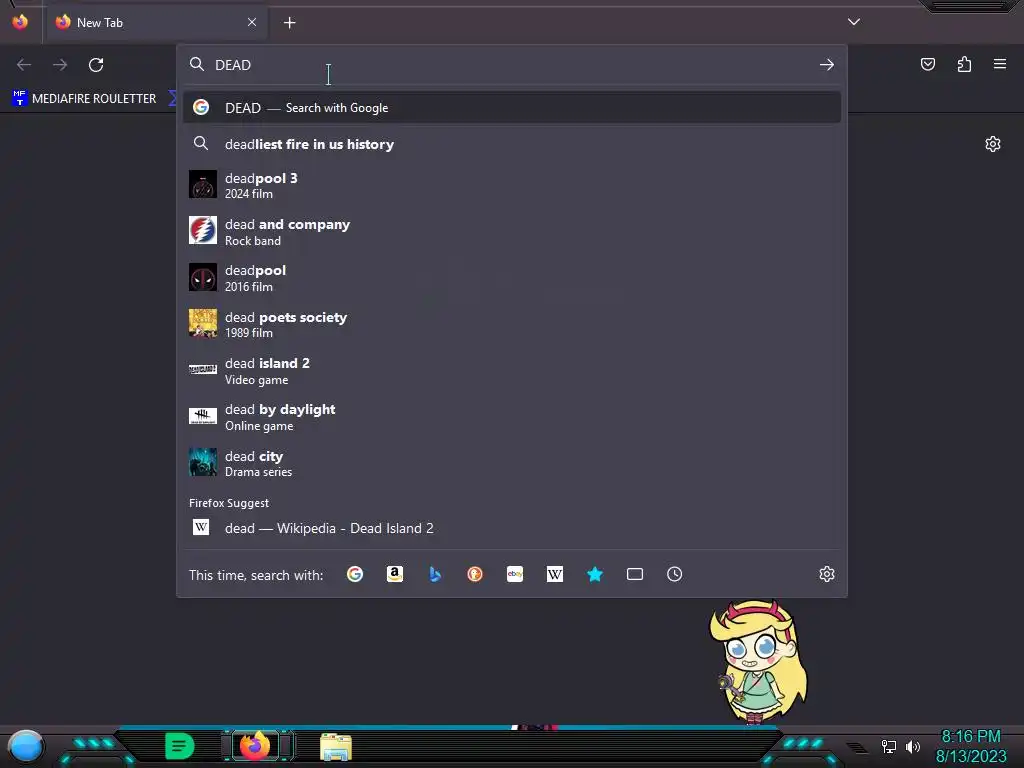Go back one page

click(x=24, y=65)
